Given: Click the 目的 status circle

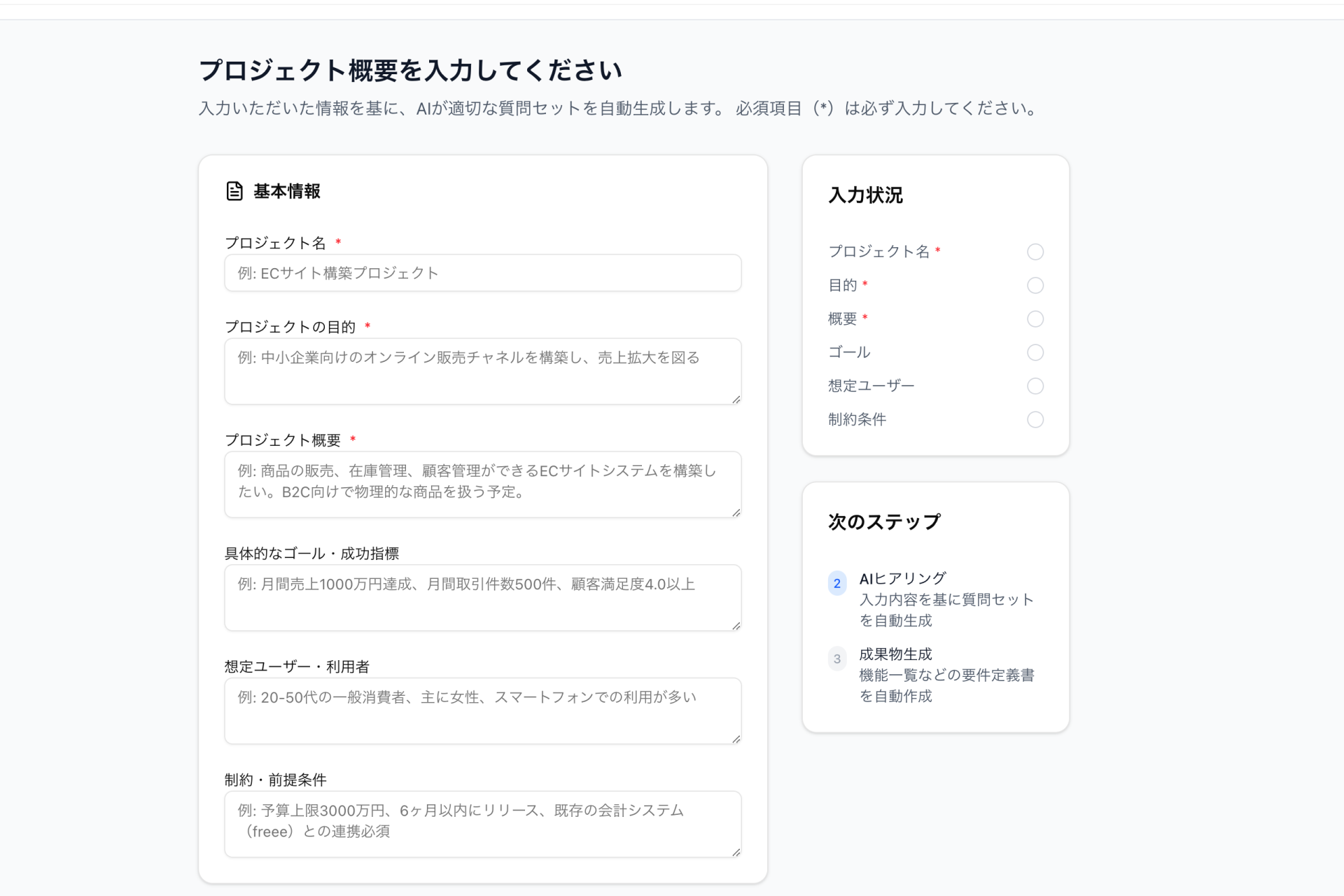Looking at the screenshot, I should pyautogui.click(x=1036, y=286).
